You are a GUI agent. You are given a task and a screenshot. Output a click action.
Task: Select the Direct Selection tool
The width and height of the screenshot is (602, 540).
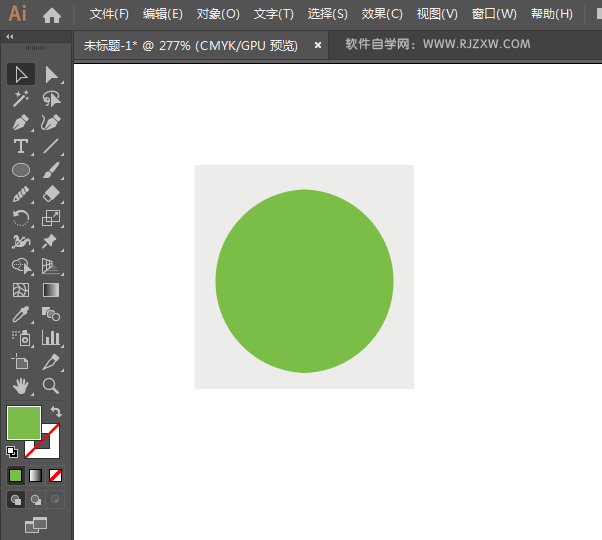click(51, 74)
